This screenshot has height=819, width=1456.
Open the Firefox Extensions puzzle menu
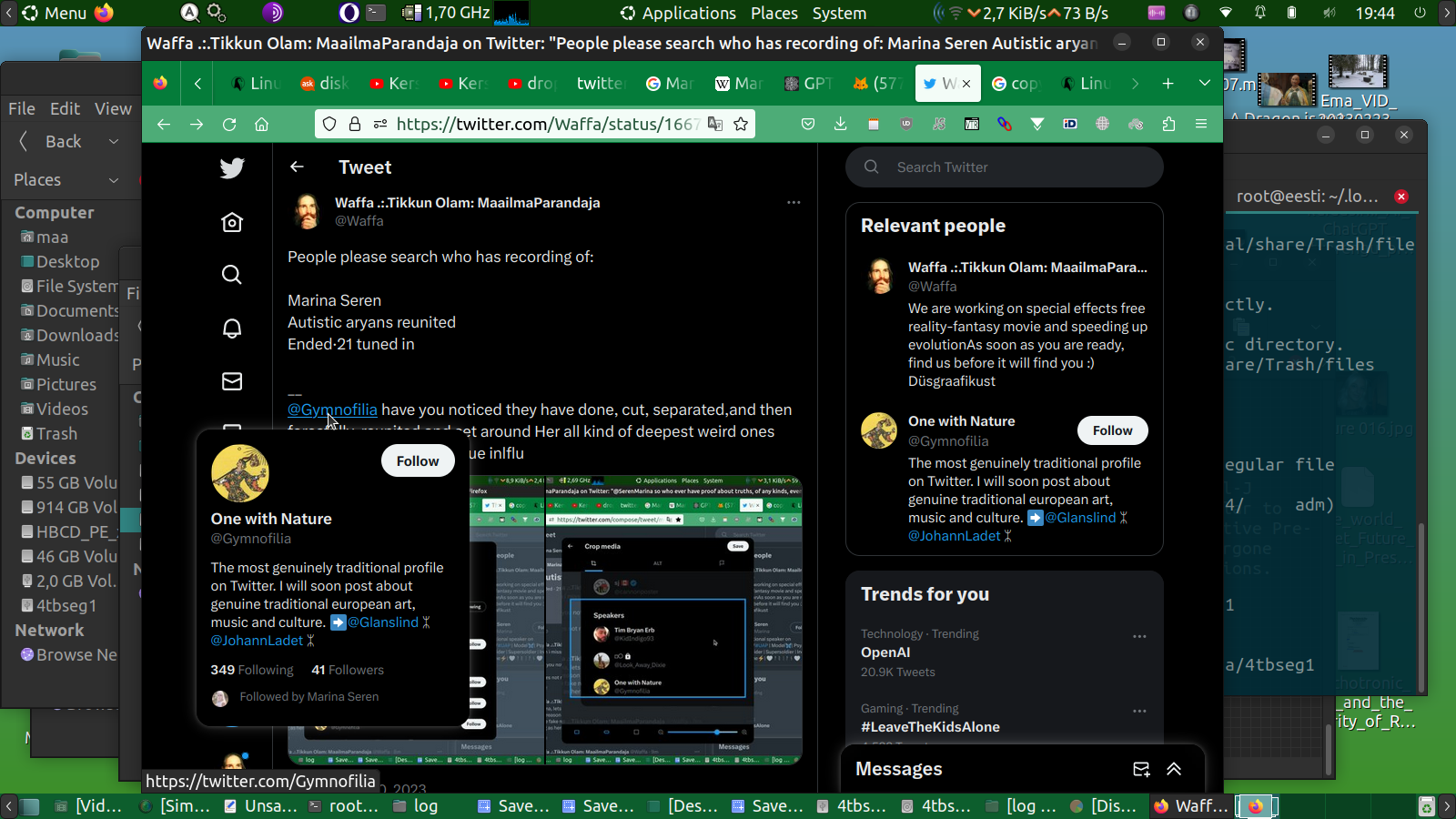1168,125
